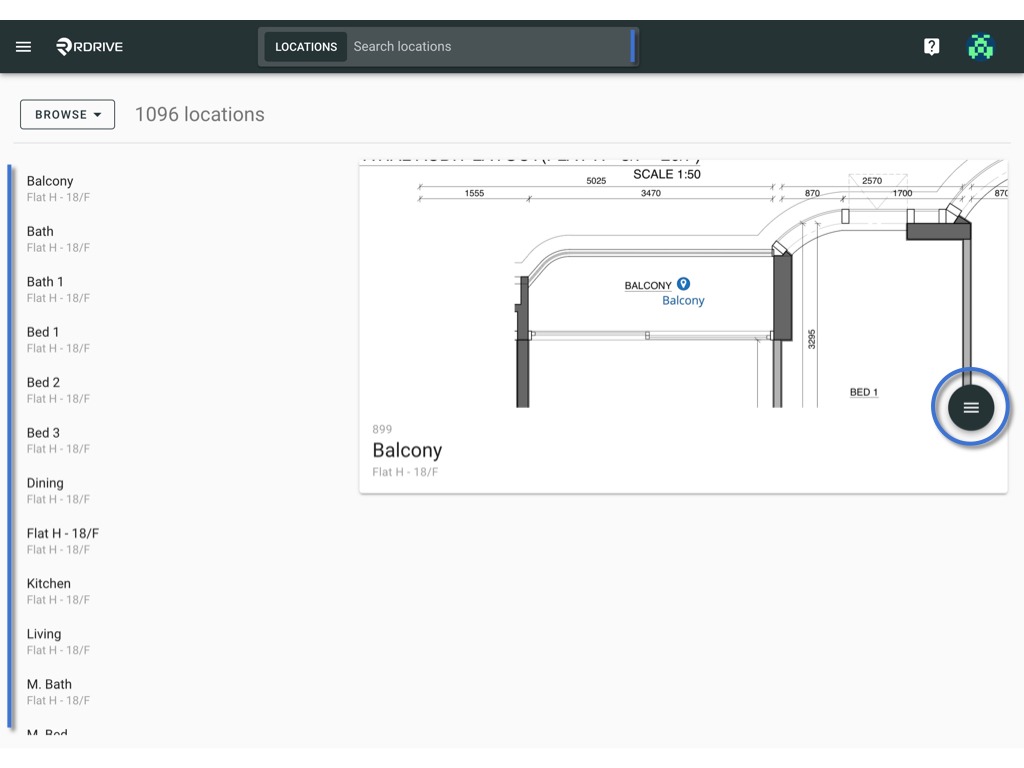Click the Balcony map pin marker
The image size is (1024, 768).
683,283
